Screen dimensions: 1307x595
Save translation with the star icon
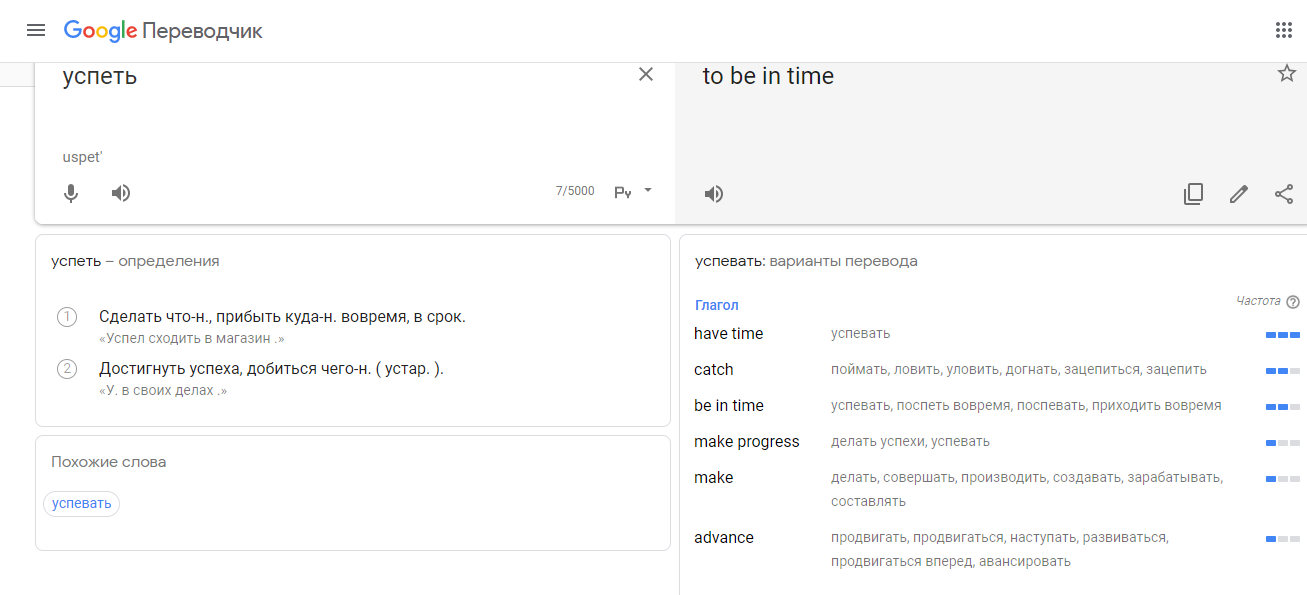click(1287, 73)
